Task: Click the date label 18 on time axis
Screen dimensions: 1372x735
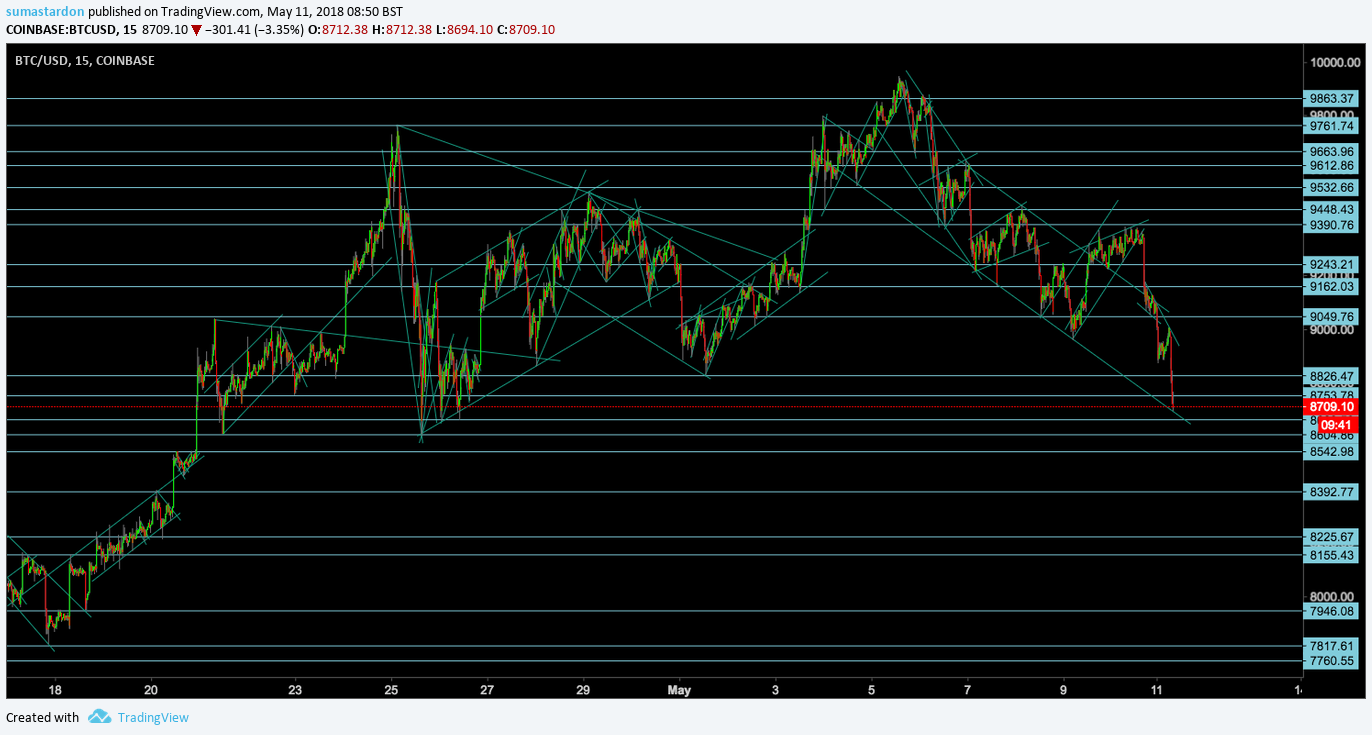Action: tap(55, 690)
